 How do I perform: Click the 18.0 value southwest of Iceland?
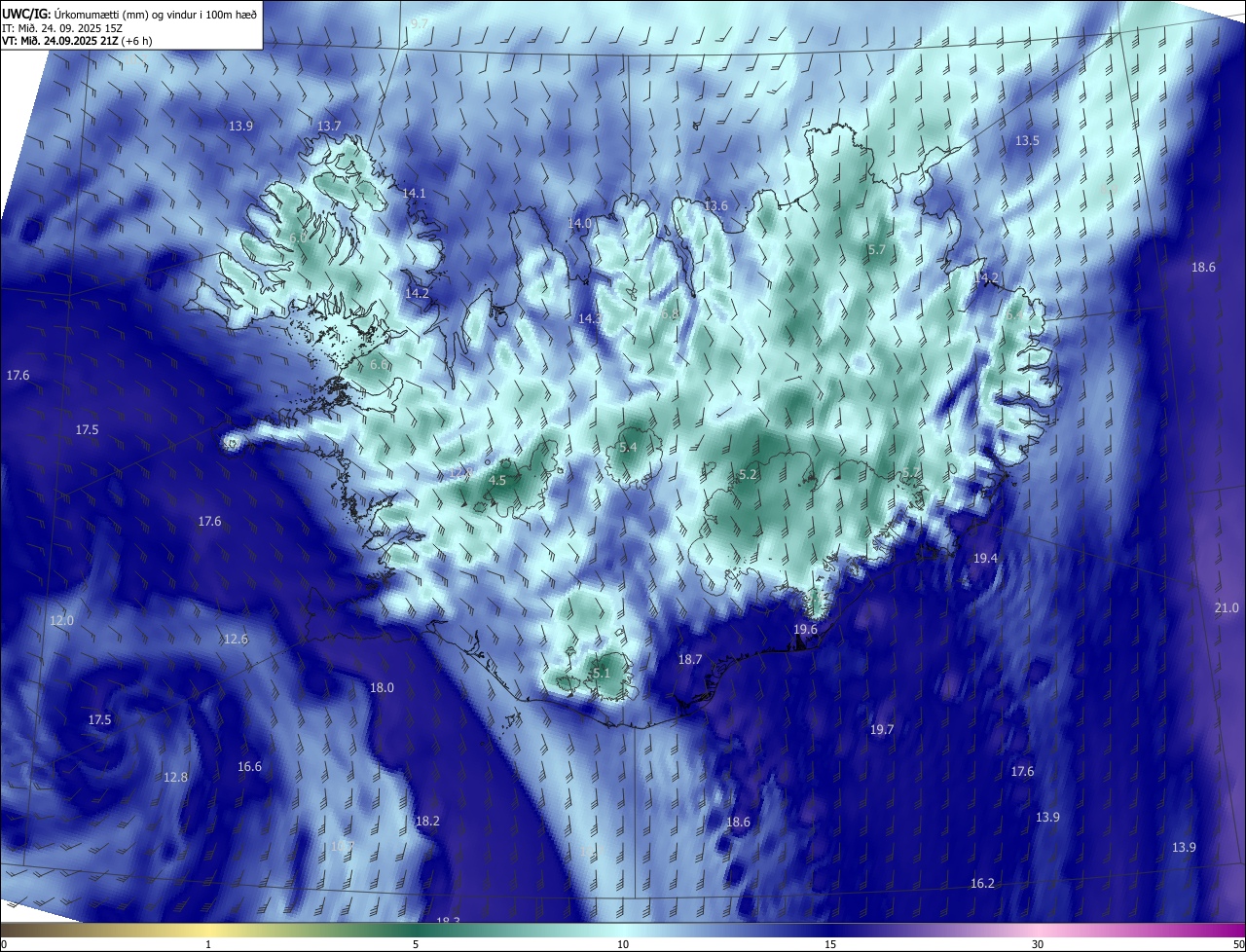point(382,688)
